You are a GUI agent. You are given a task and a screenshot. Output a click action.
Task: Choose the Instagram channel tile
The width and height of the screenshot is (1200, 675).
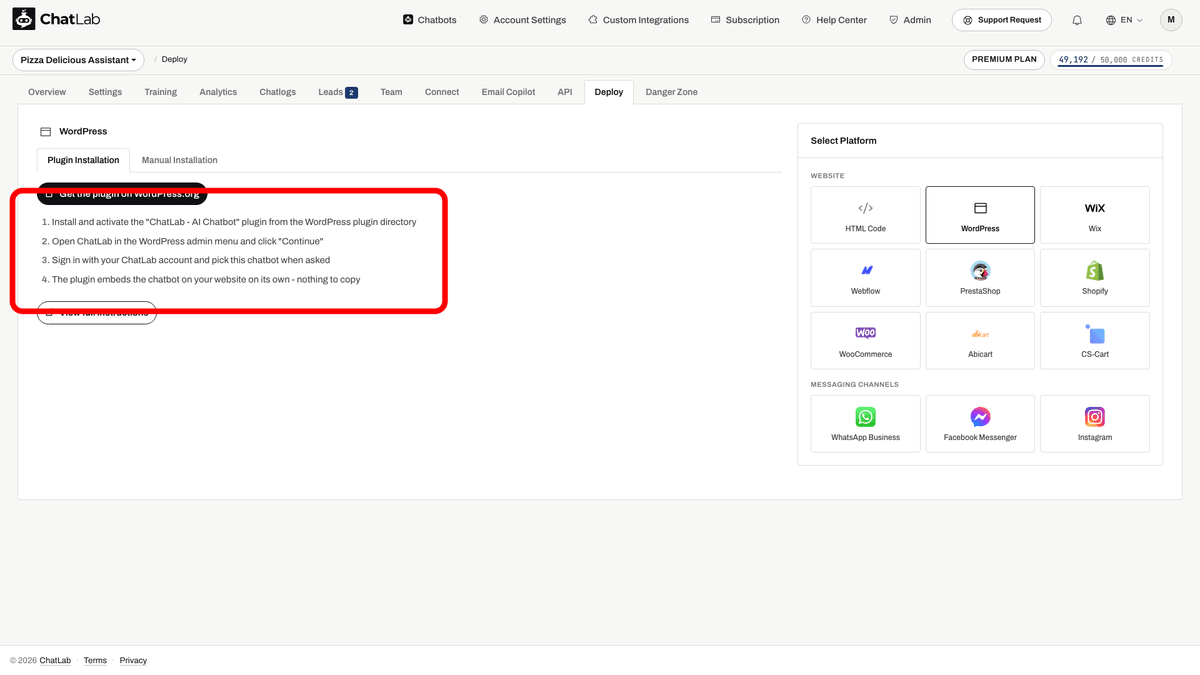(1095, 424)
